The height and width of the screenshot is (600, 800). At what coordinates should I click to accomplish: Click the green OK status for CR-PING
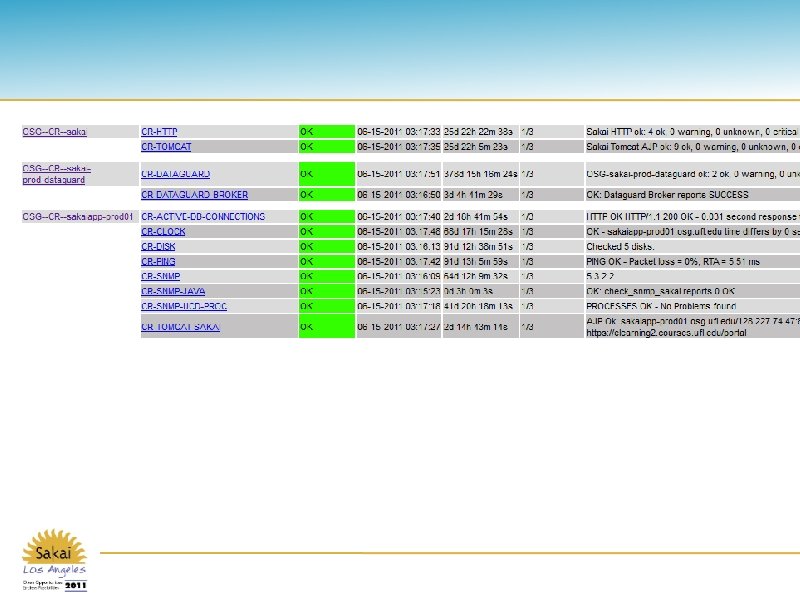click(327, 261)
